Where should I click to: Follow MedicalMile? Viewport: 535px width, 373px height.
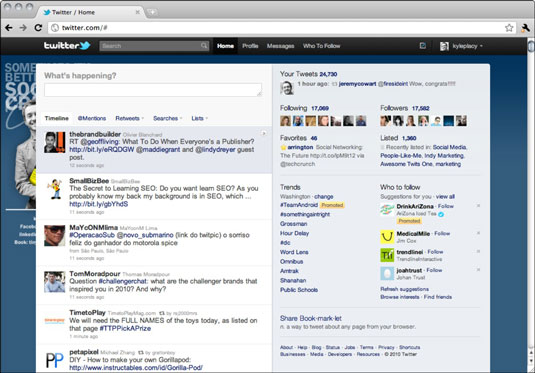(442, 233)
